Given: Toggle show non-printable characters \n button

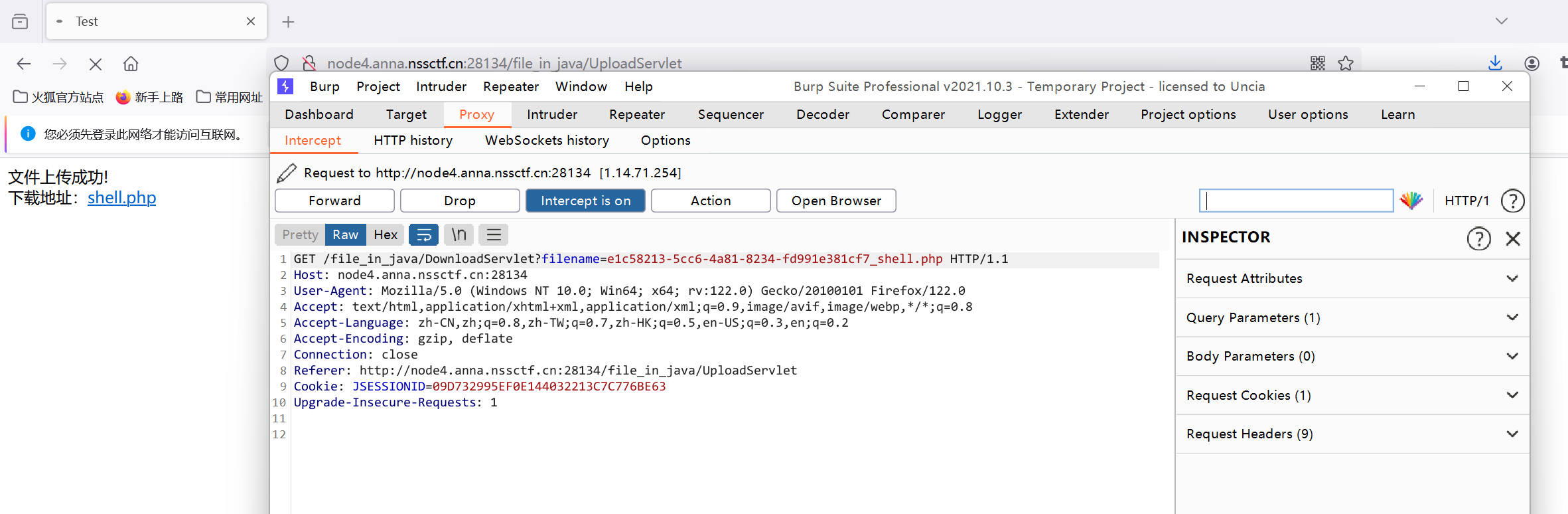Looking at the screenshot, I should click(x=459, y=234).
